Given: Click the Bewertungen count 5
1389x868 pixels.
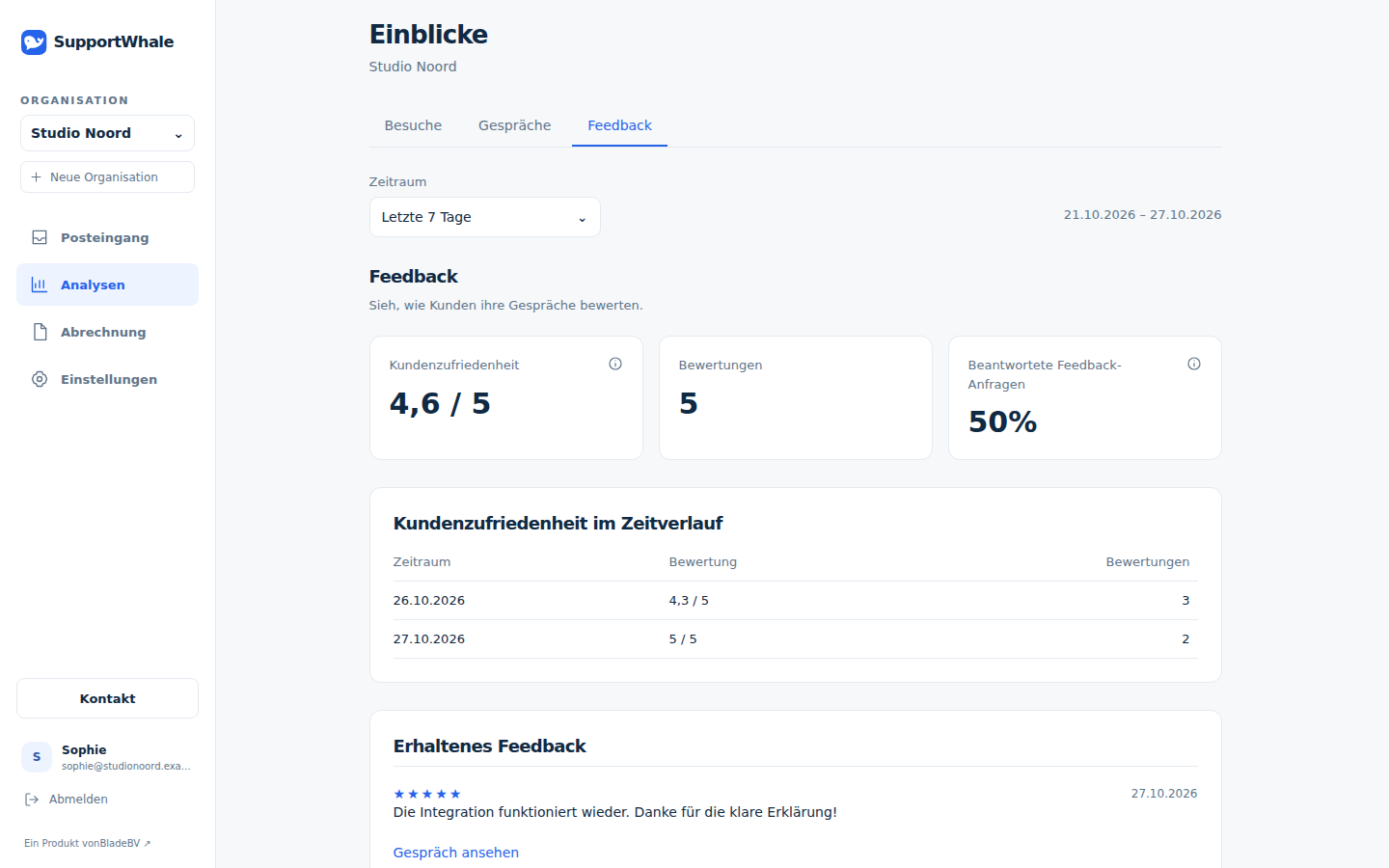Looking at the screenshot, I should [x=689, y=403].
